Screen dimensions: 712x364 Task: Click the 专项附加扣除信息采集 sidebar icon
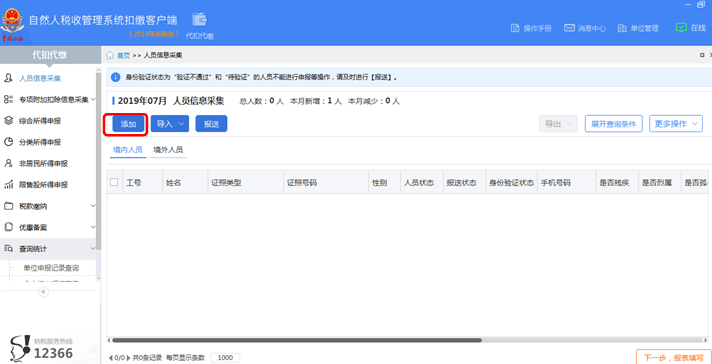point(8,99)
